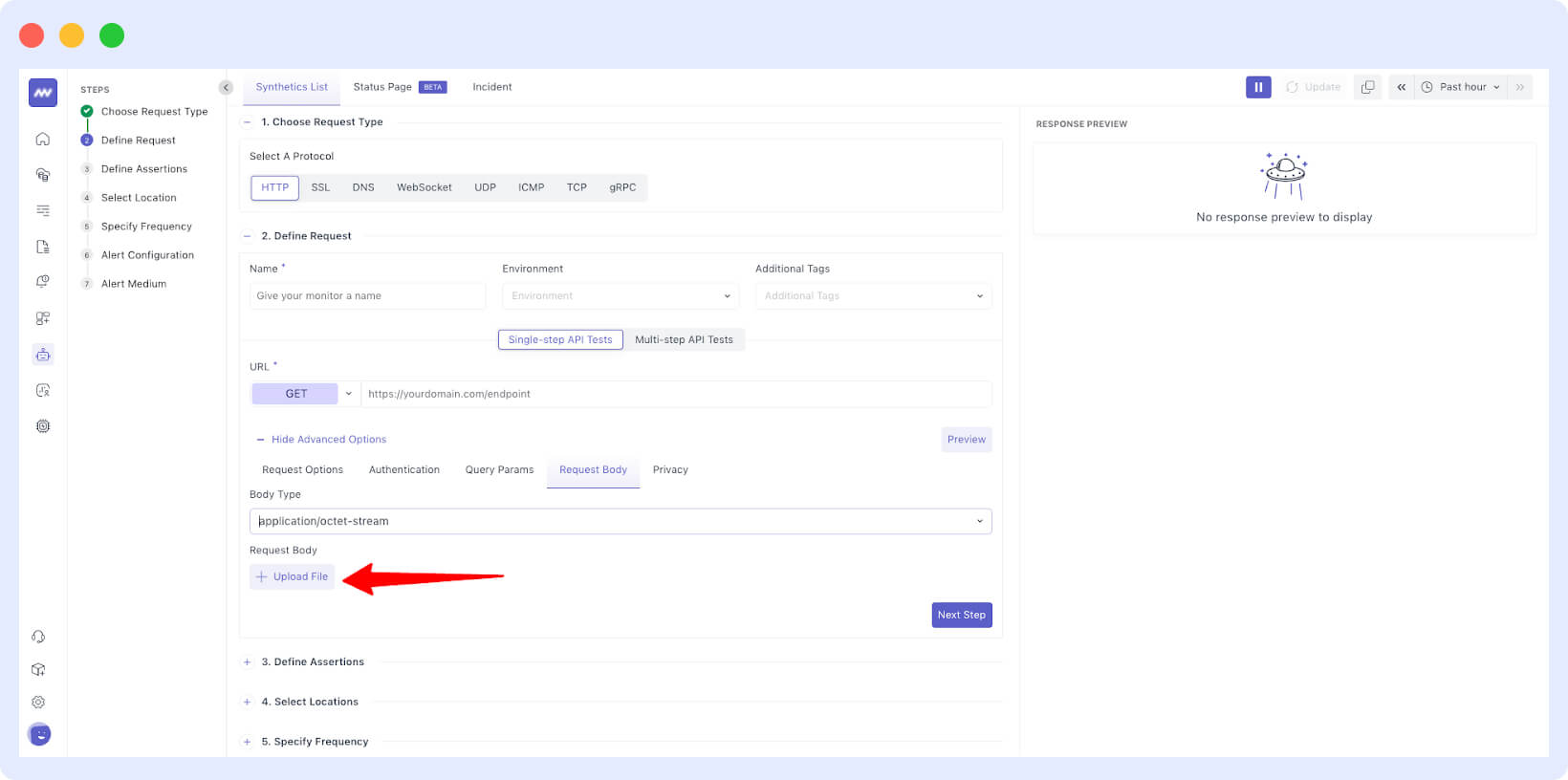Step back in time with double-left arrows
The height and width of the screenshot is (780, 1568).
point(1401,87)
